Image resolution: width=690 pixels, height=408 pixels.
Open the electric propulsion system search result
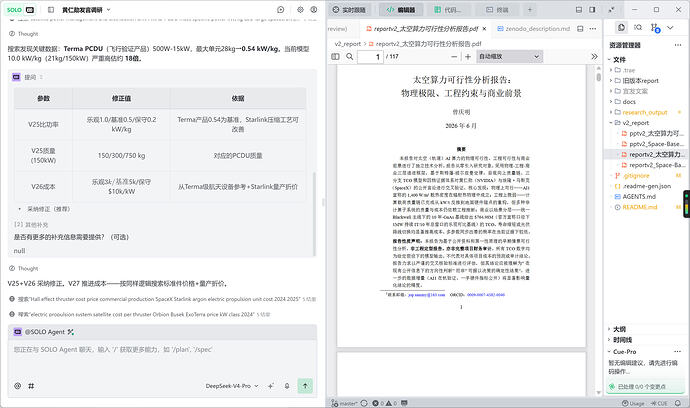pyautogui.click(x=140, y=314)
